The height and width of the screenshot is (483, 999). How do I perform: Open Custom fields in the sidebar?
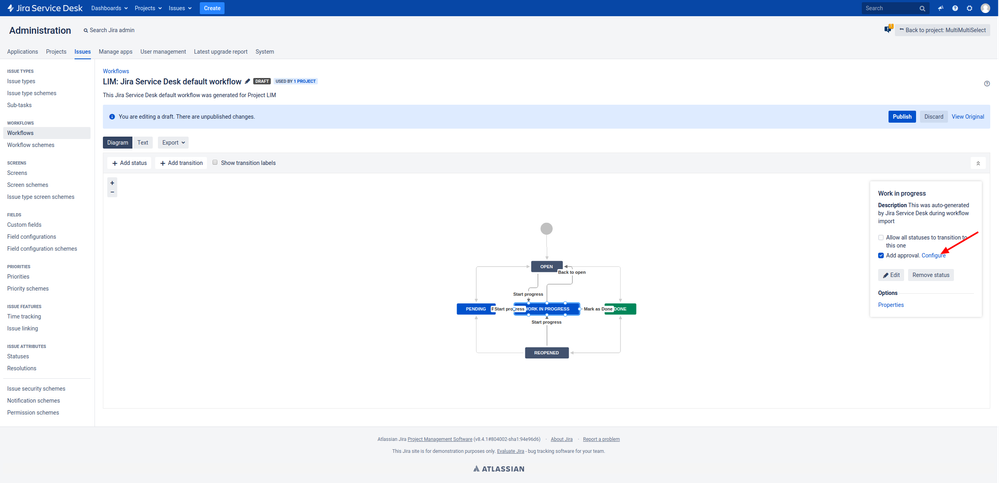(x=24, y=225)
